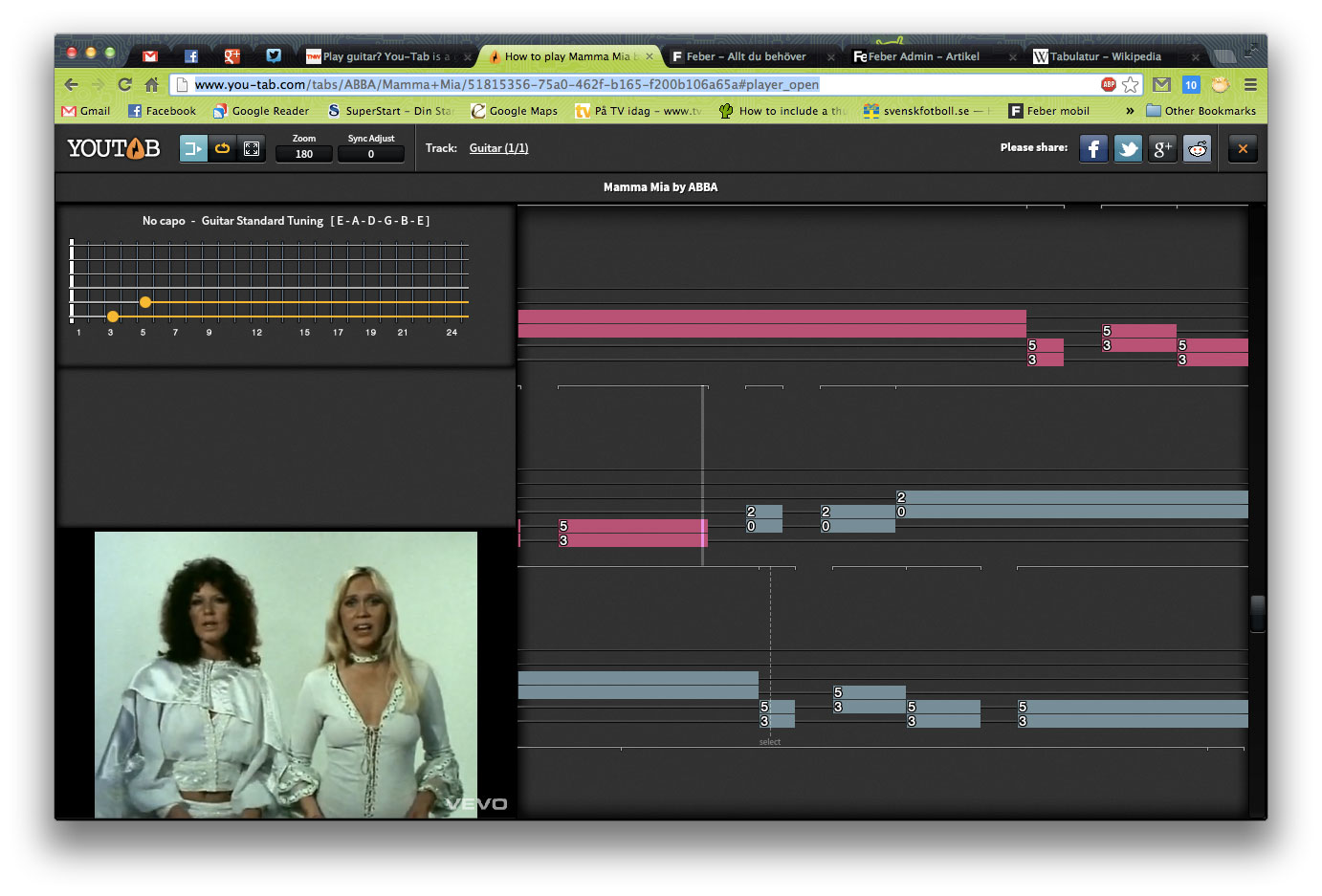Click the 'No capo - Guitar Standard Tuning' label
Viewport: 1322px width, 896px height.
[x=286, y=221]
